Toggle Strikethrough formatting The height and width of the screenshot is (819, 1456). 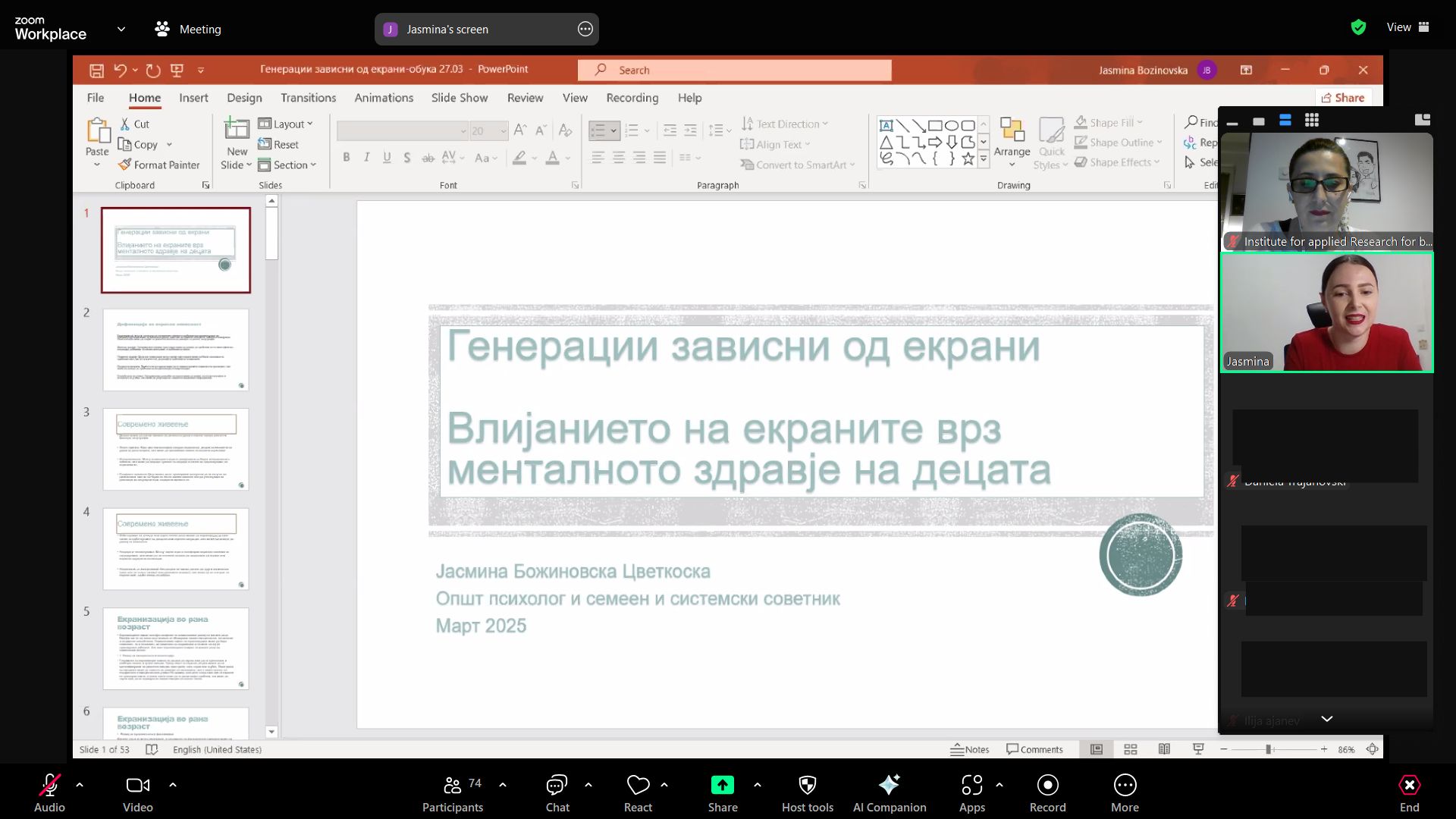click(428, 157)
